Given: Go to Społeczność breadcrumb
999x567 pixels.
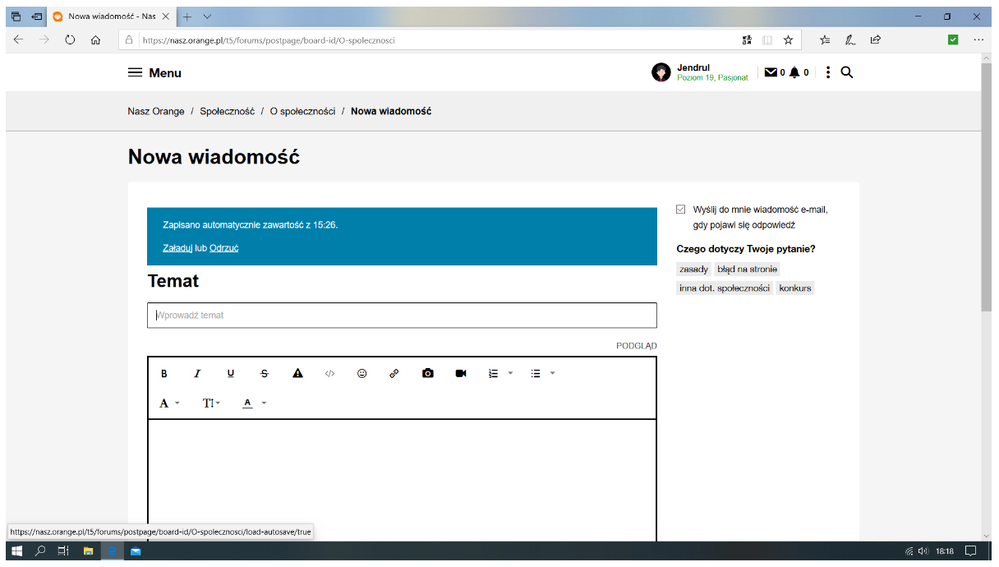Looking at the screenshot, I should pos(227,111).
